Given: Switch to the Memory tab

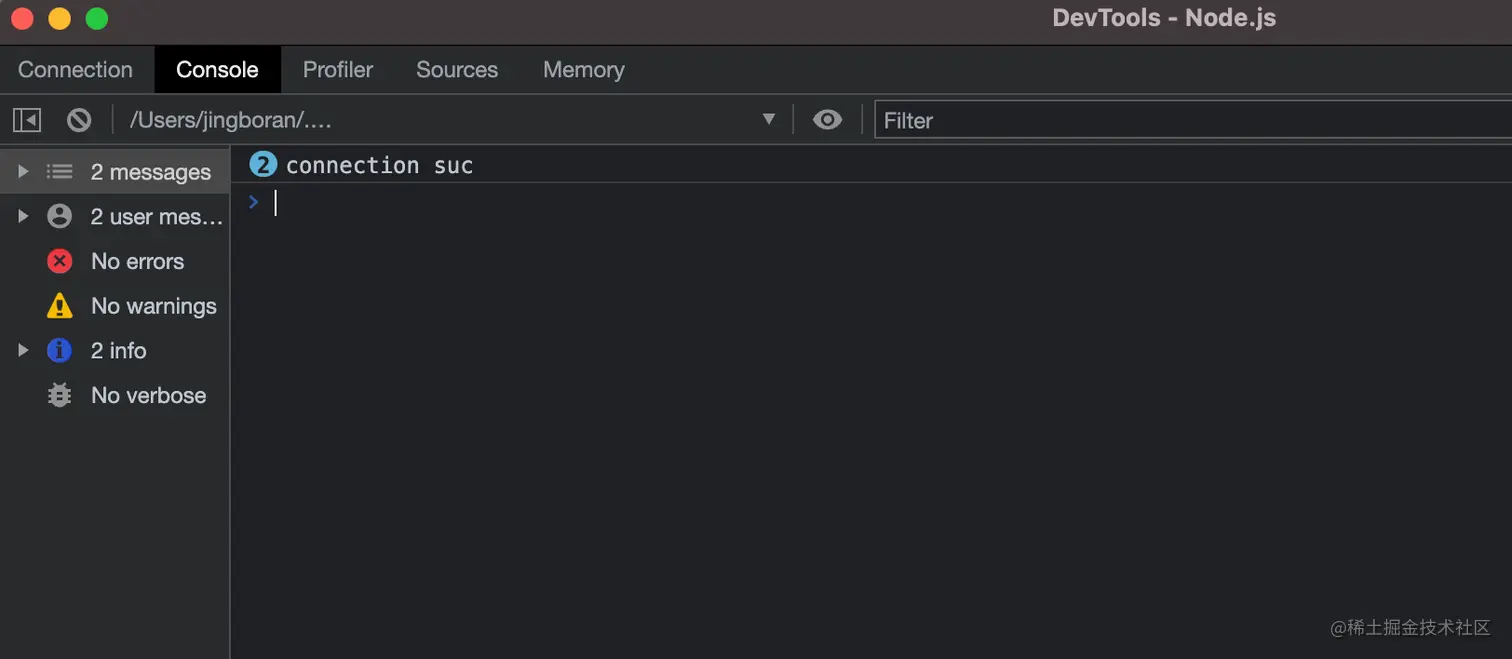Looking at the screenshot, I should 583,70.
